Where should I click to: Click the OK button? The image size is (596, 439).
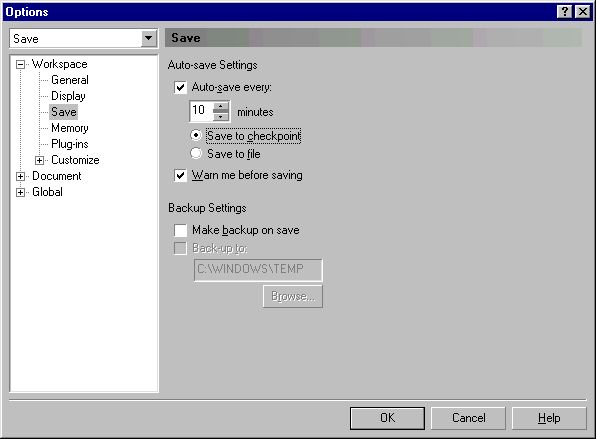387,418
